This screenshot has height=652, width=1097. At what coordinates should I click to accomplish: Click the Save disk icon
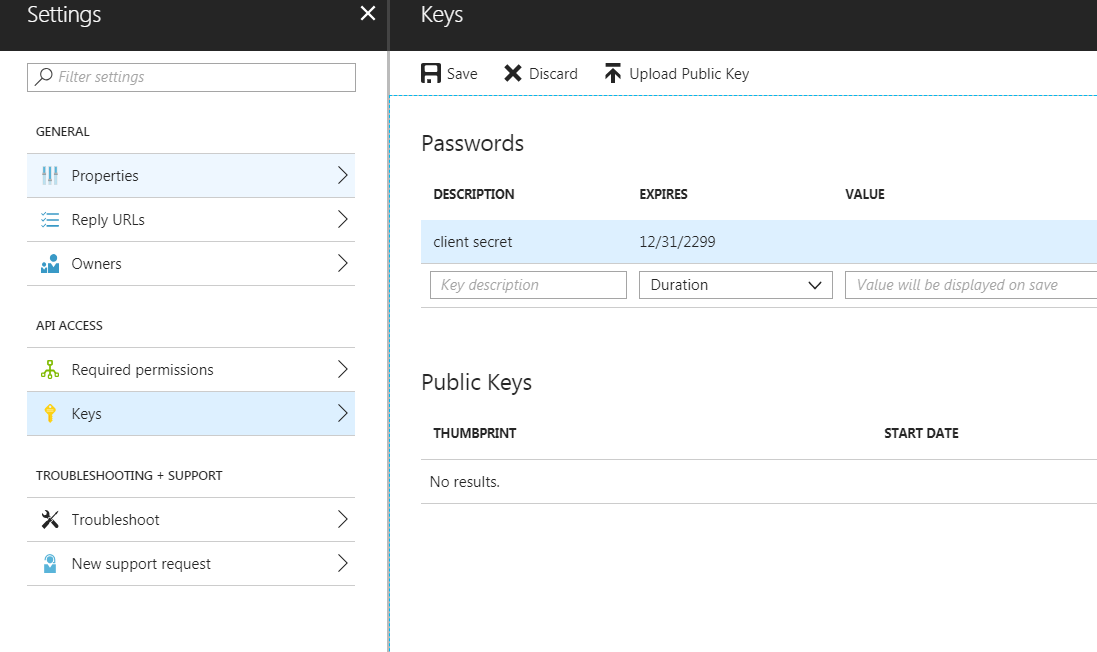click(x=430, y=72)
